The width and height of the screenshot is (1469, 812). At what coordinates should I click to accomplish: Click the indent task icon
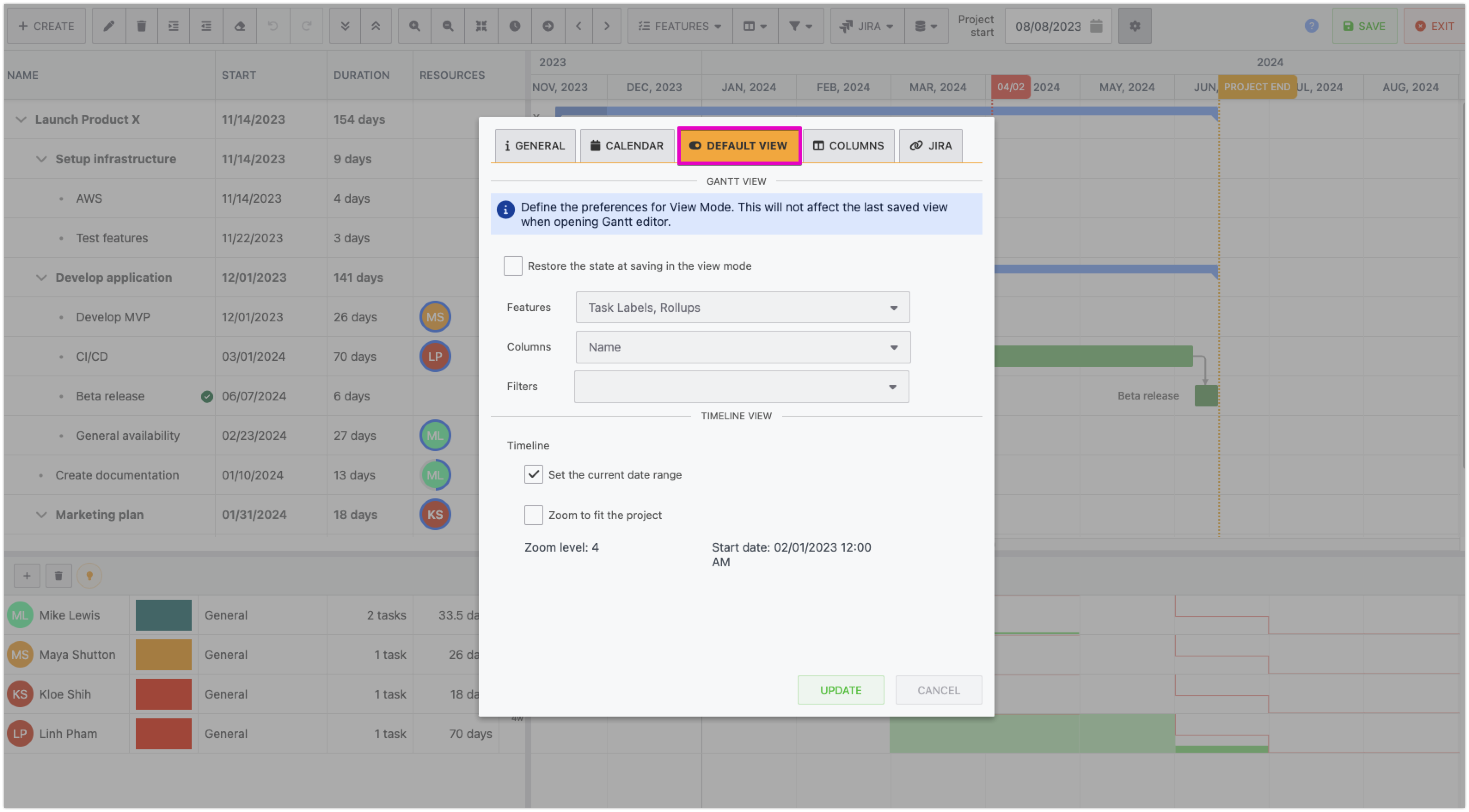pos(173,25)
